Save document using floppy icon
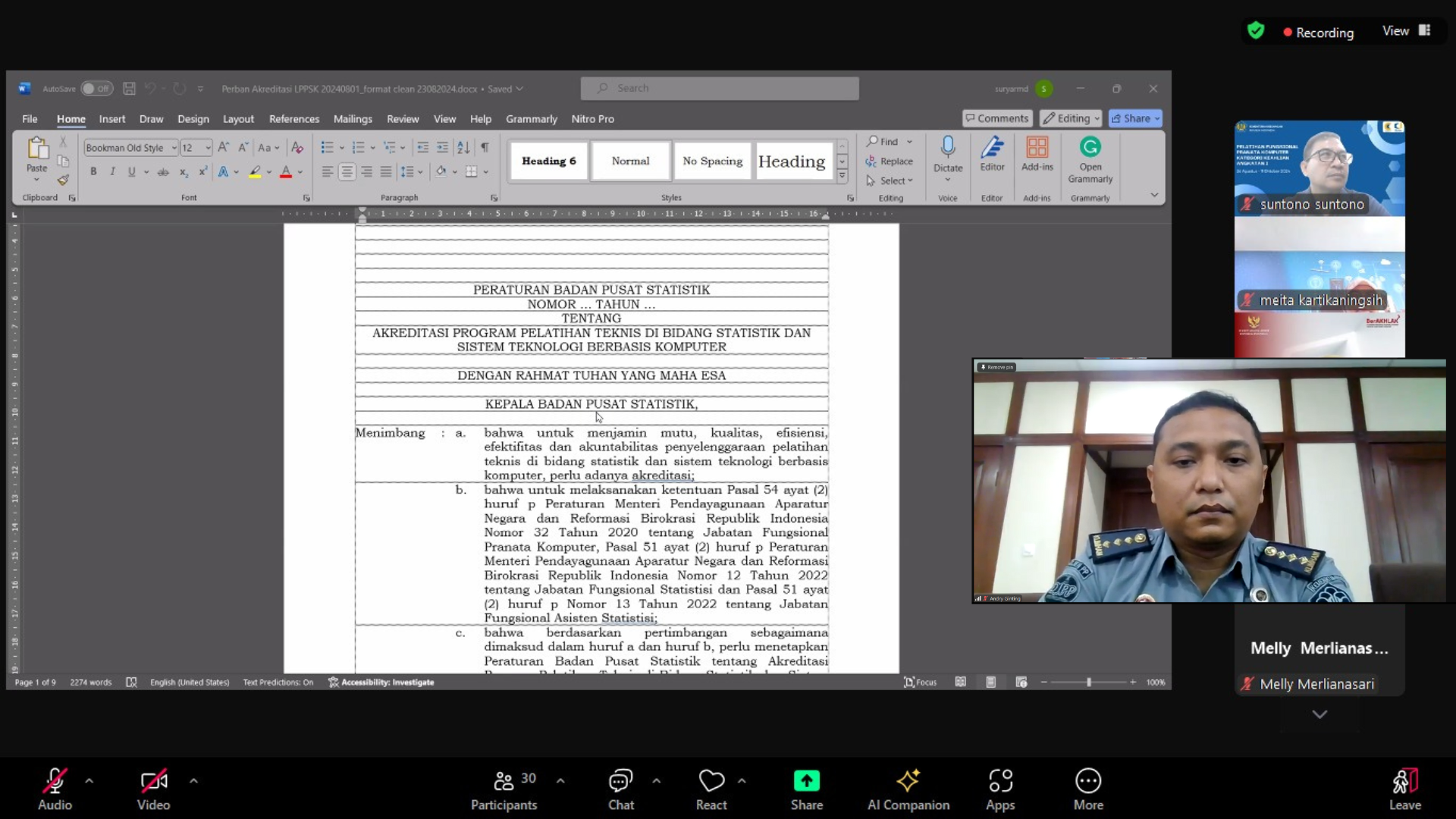The height and width of the screenshot is (819, 1456). click(x=129, y=89)
